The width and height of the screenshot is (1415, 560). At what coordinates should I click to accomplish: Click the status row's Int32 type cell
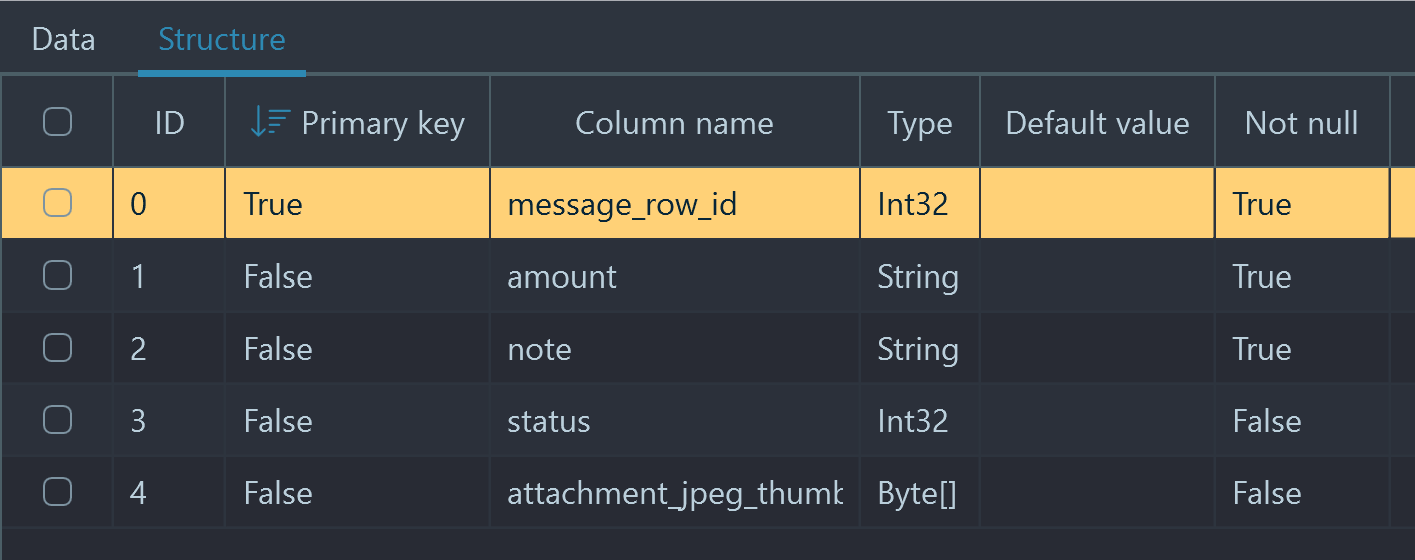pos(913,421)
